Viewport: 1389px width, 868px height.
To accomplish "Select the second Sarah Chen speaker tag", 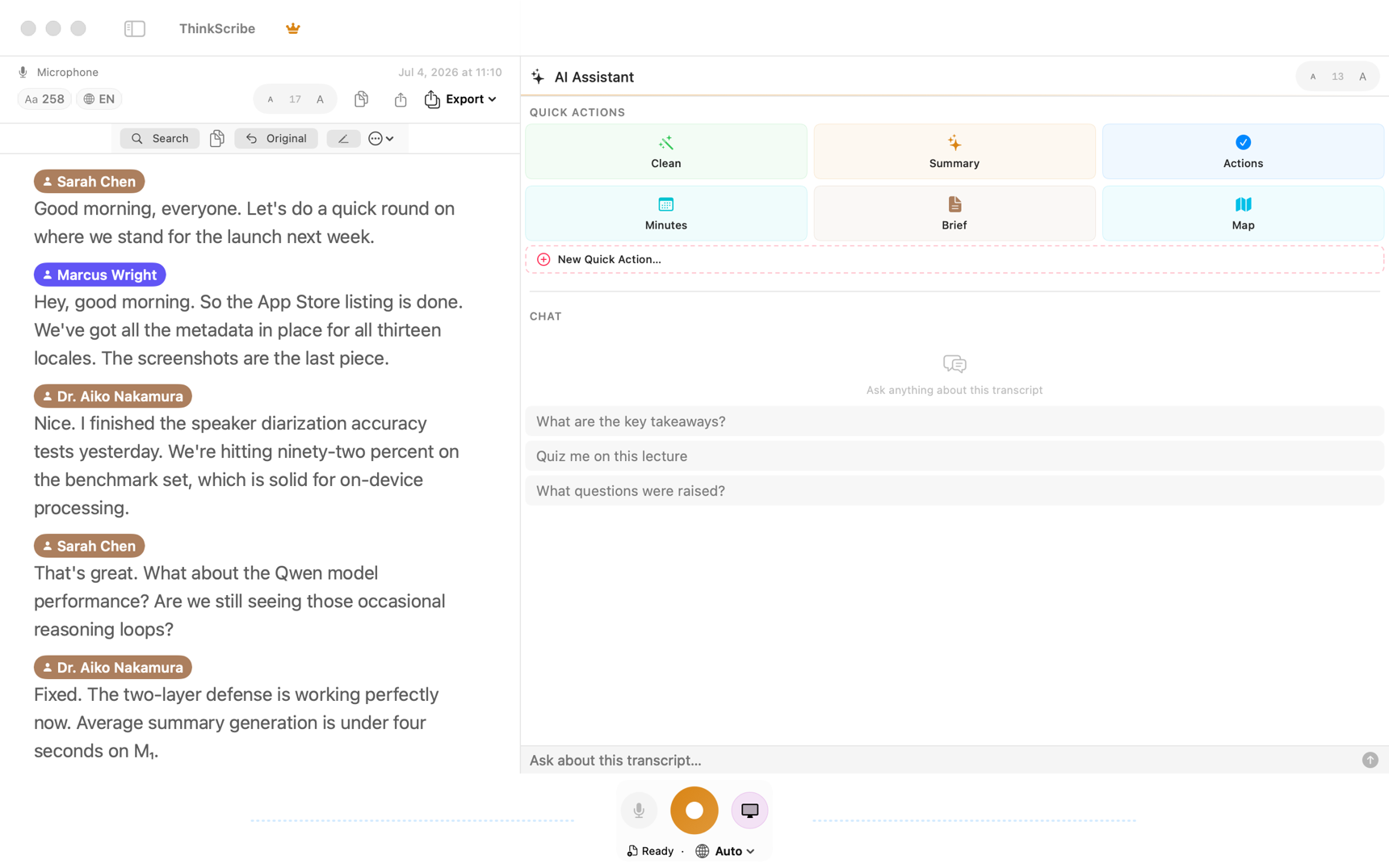I will click(x=90, y=547).
